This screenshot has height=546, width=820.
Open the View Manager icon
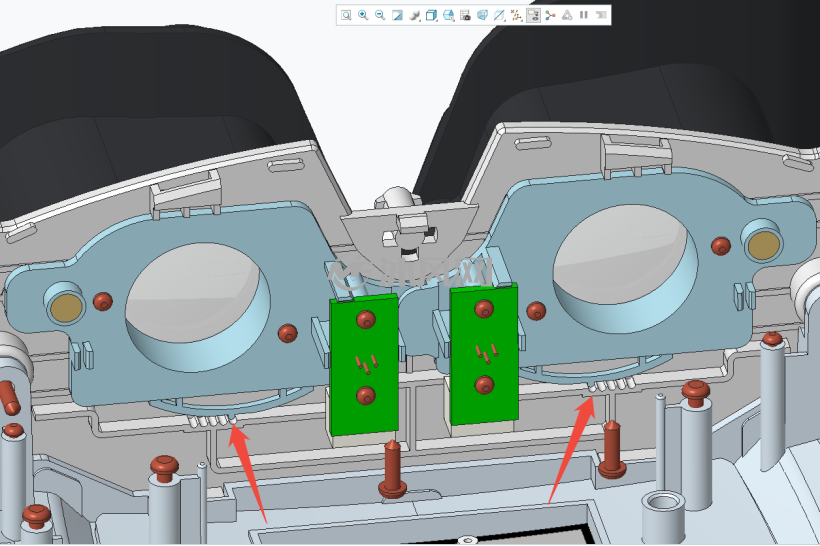coord(465,15)
